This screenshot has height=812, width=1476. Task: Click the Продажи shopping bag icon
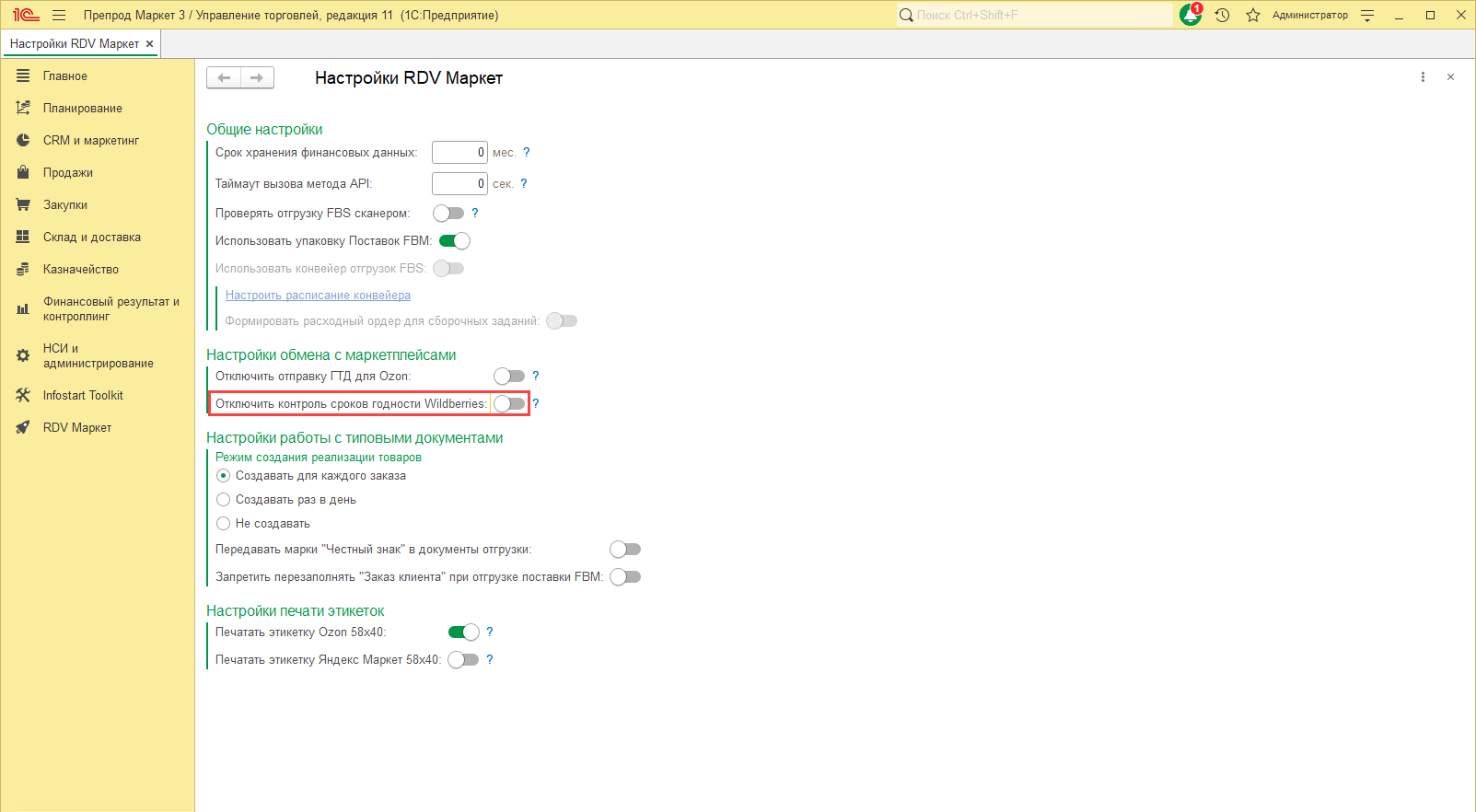23,172
